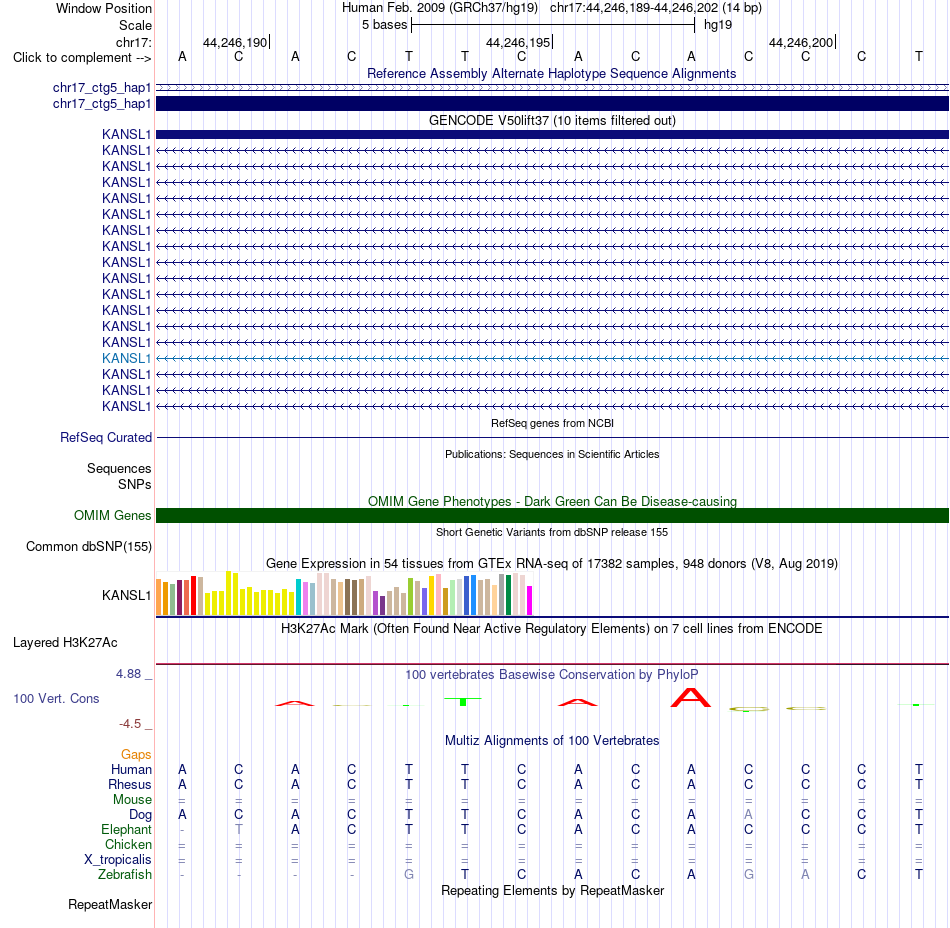
Task: Click the '100 Vert. Cons' track label
Action: 56,698
